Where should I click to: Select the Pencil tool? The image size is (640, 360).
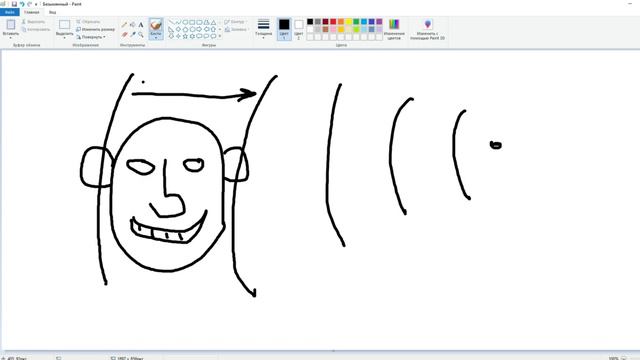(x=124, y=25)
